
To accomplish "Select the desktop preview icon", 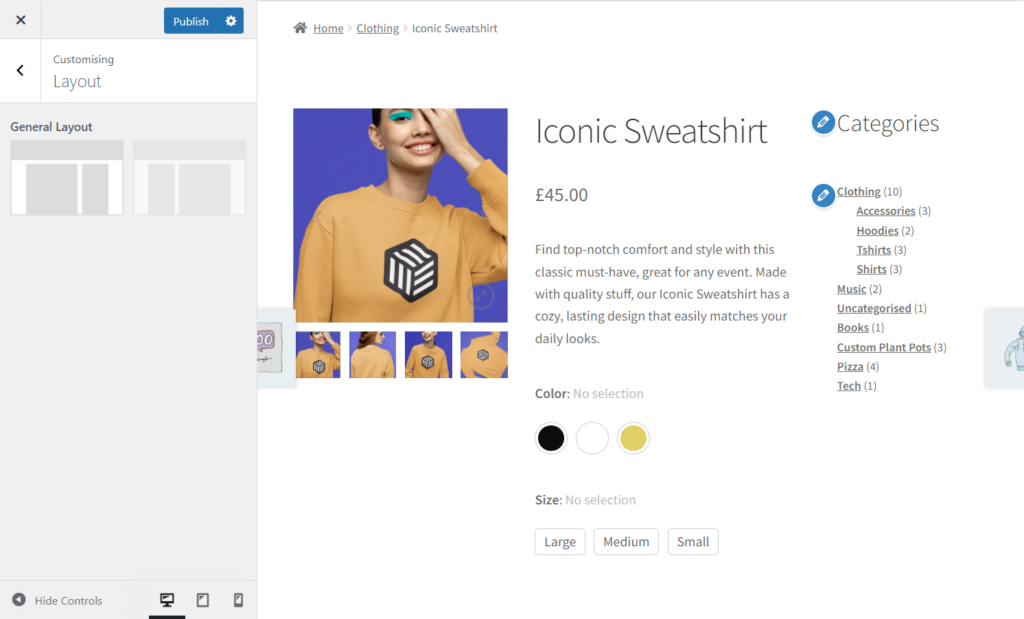I will coord(166,599).
